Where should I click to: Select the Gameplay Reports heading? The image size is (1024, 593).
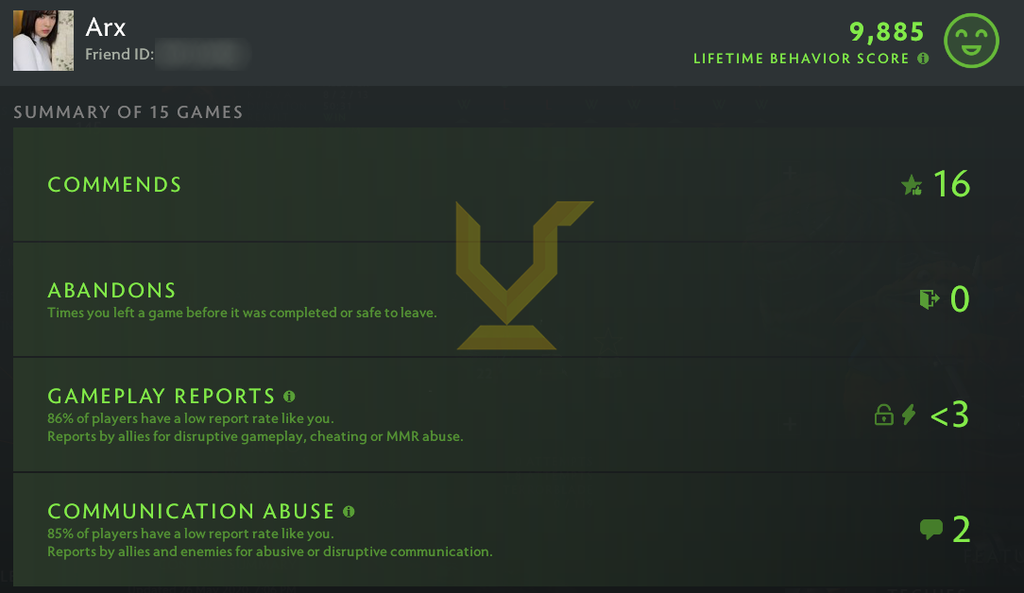(161, 396)
